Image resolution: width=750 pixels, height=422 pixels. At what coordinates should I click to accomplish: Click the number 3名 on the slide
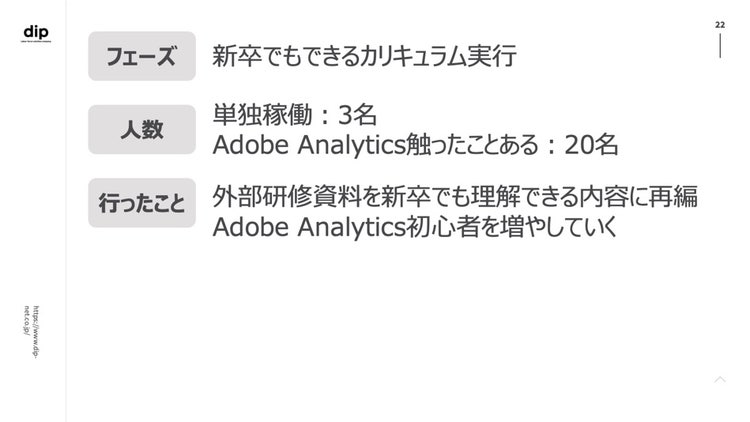pyautogui.click(x=357, y=115)
